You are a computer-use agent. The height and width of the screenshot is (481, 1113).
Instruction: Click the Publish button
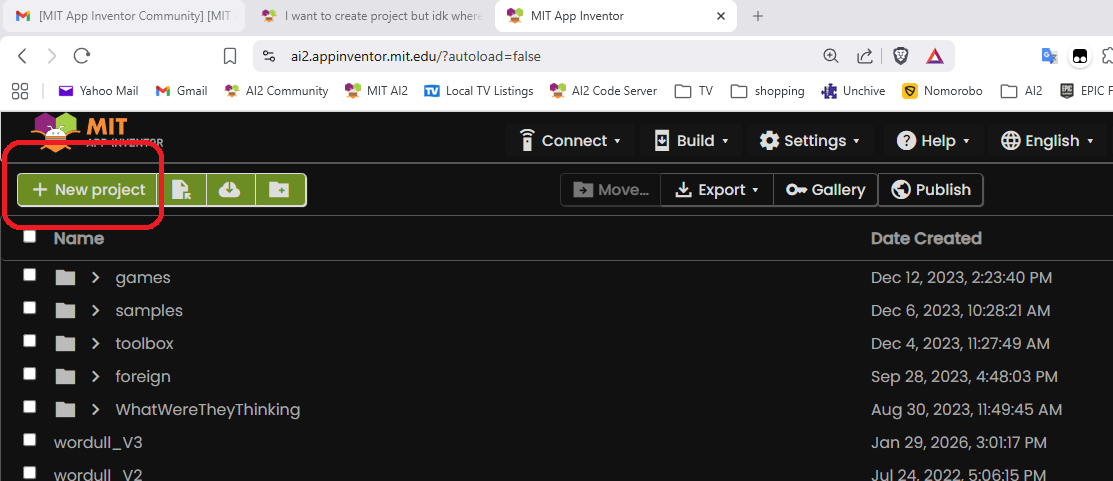[x=931, y=190]
